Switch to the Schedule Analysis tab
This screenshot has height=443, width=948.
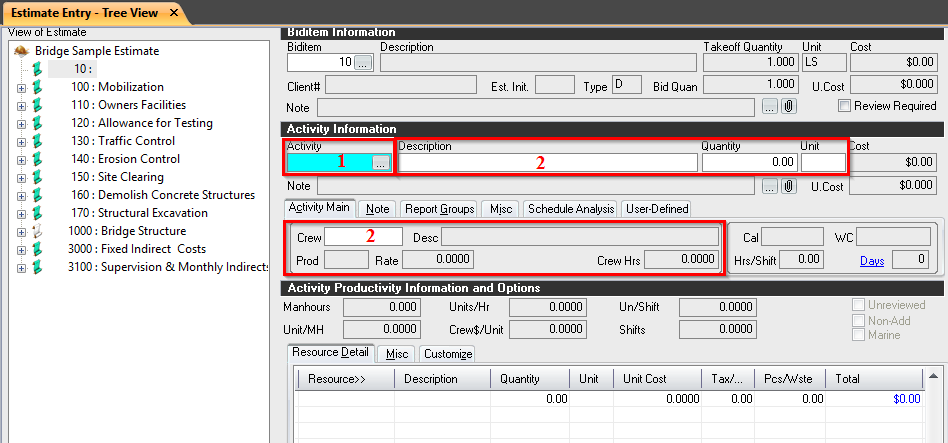coord(570,209)
